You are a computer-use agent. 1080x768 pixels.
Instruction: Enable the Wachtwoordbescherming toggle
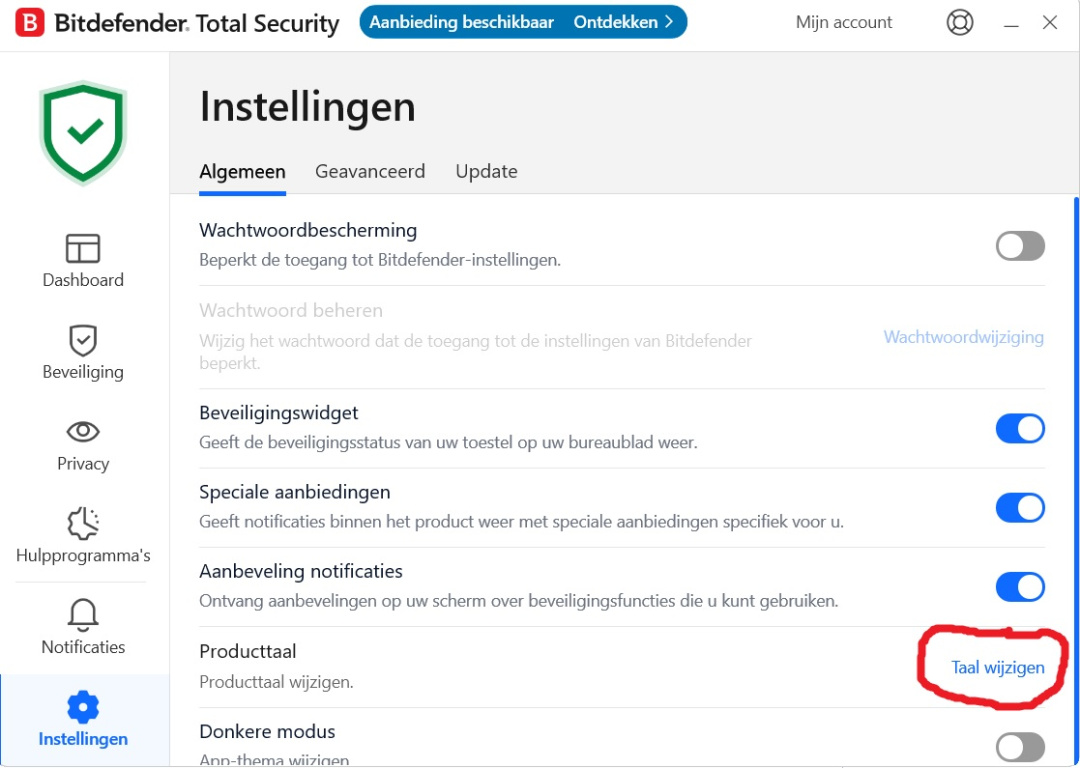(1020, 246)
